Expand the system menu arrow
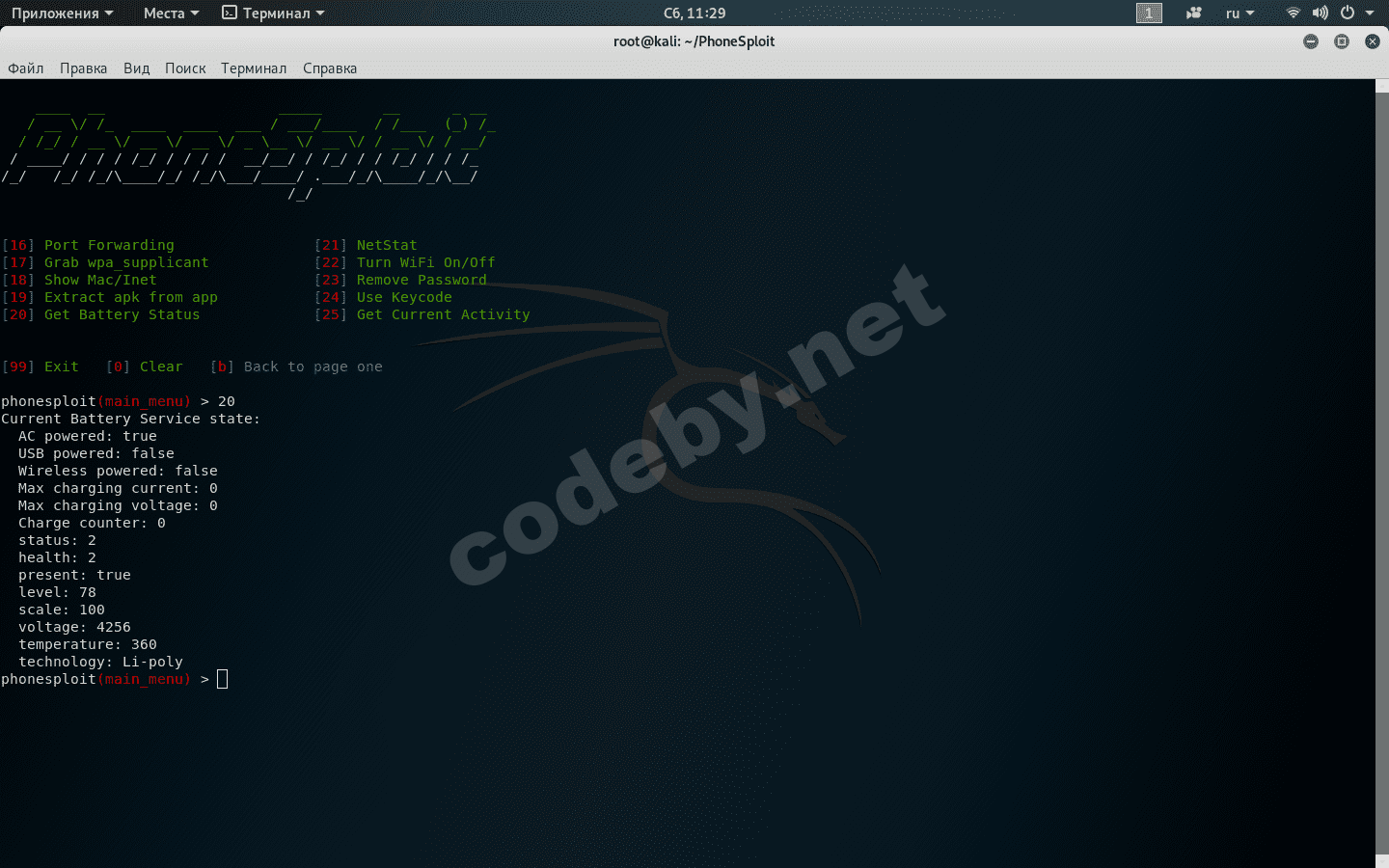1389x868 pixels. (x=1370, y=14)
